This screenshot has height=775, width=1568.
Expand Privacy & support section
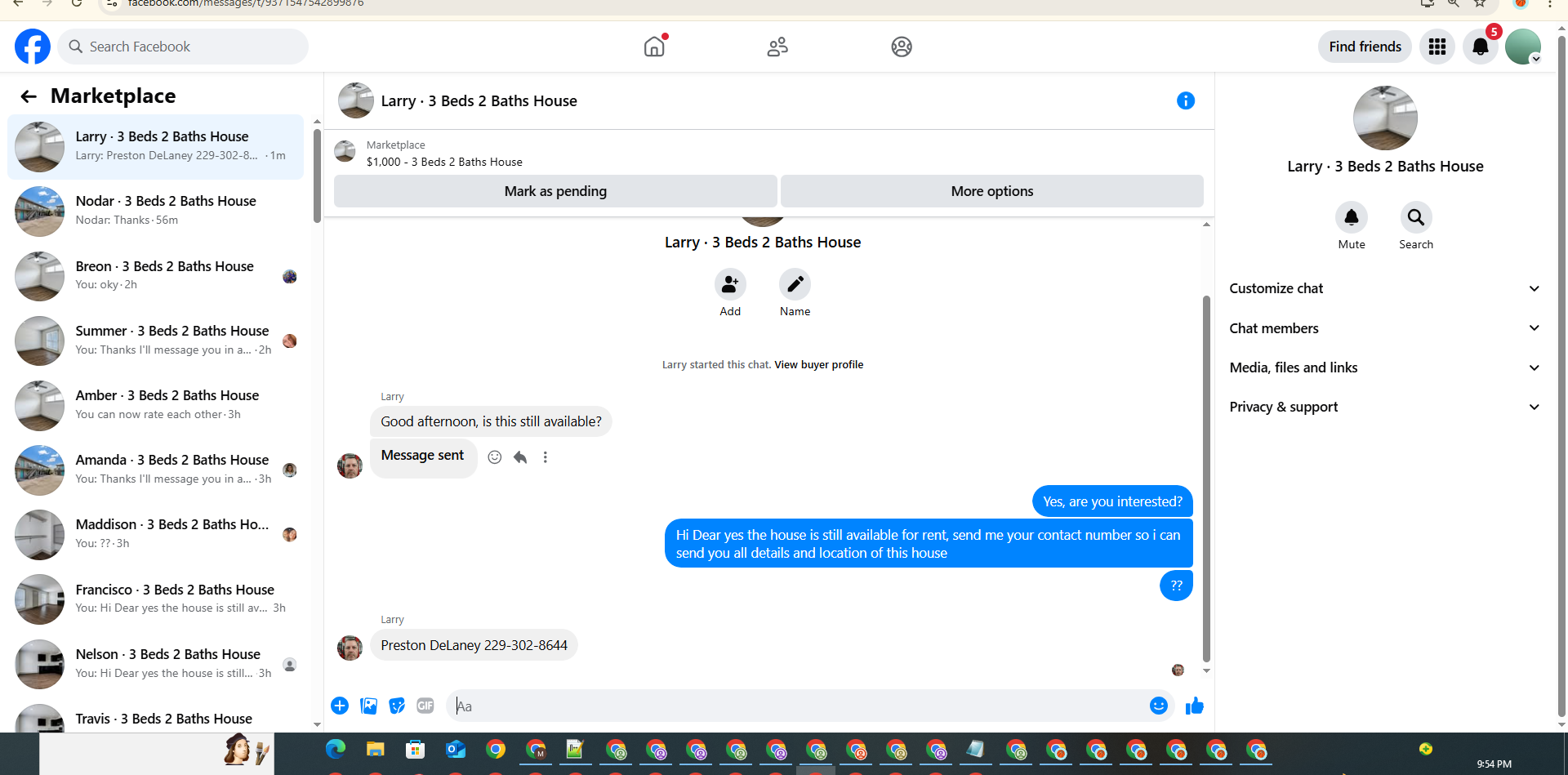(x=1385, y=407)
